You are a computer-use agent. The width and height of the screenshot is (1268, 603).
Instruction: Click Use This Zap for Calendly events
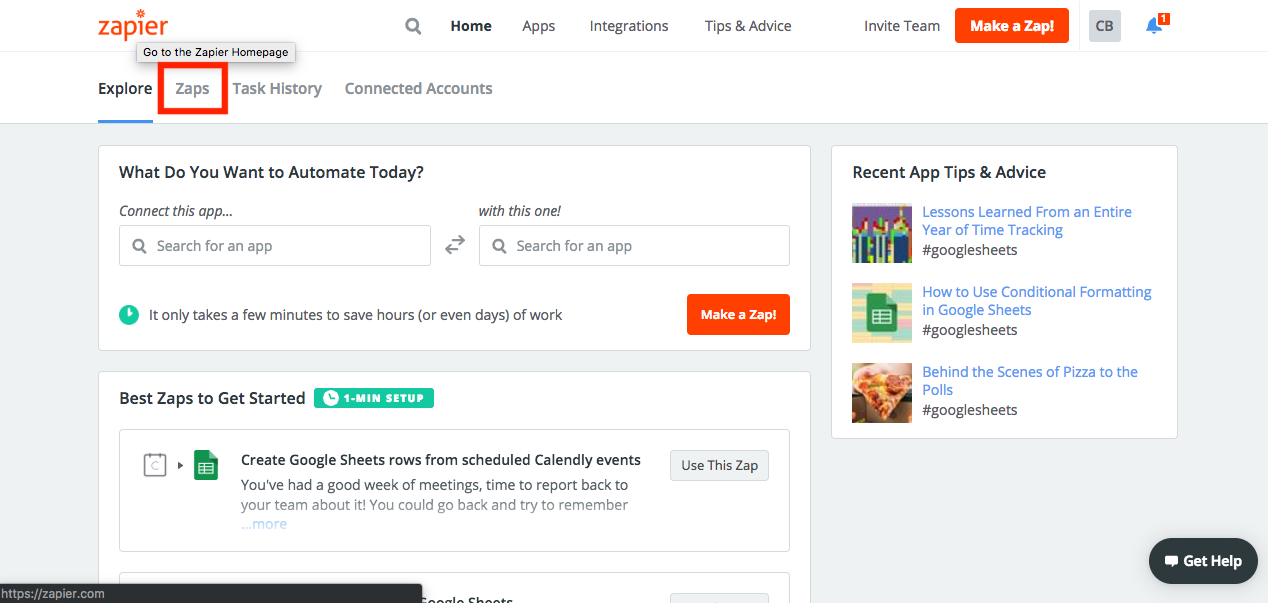[x=719, y=465]
